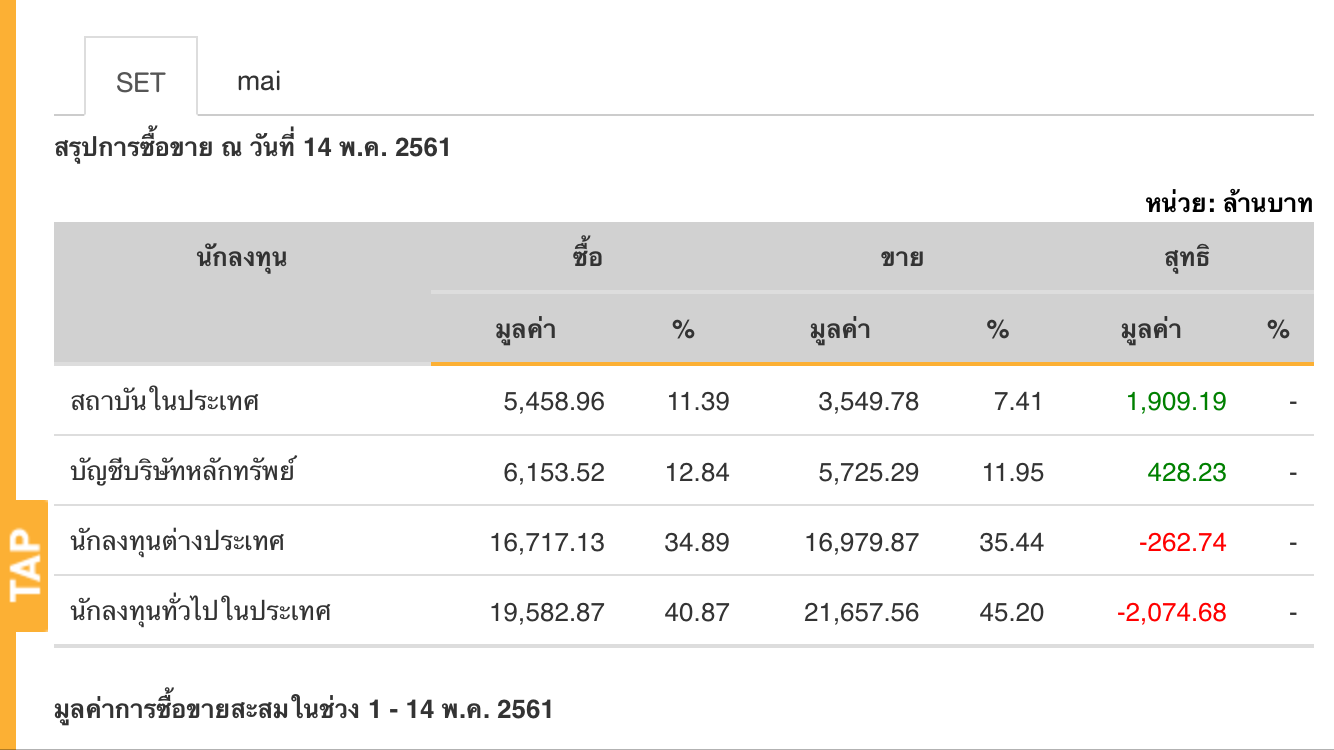
Task: Click the สุทธิ column header
Action: click(1187, 258)
